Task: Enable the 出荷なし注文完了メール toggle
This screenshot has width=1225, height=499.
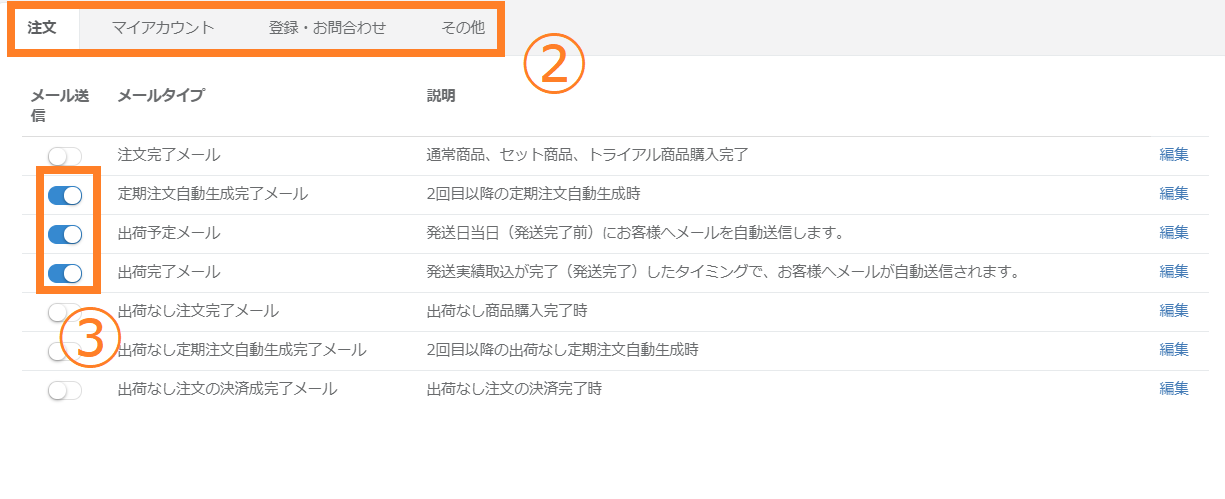Action: [x=65, y=312]
